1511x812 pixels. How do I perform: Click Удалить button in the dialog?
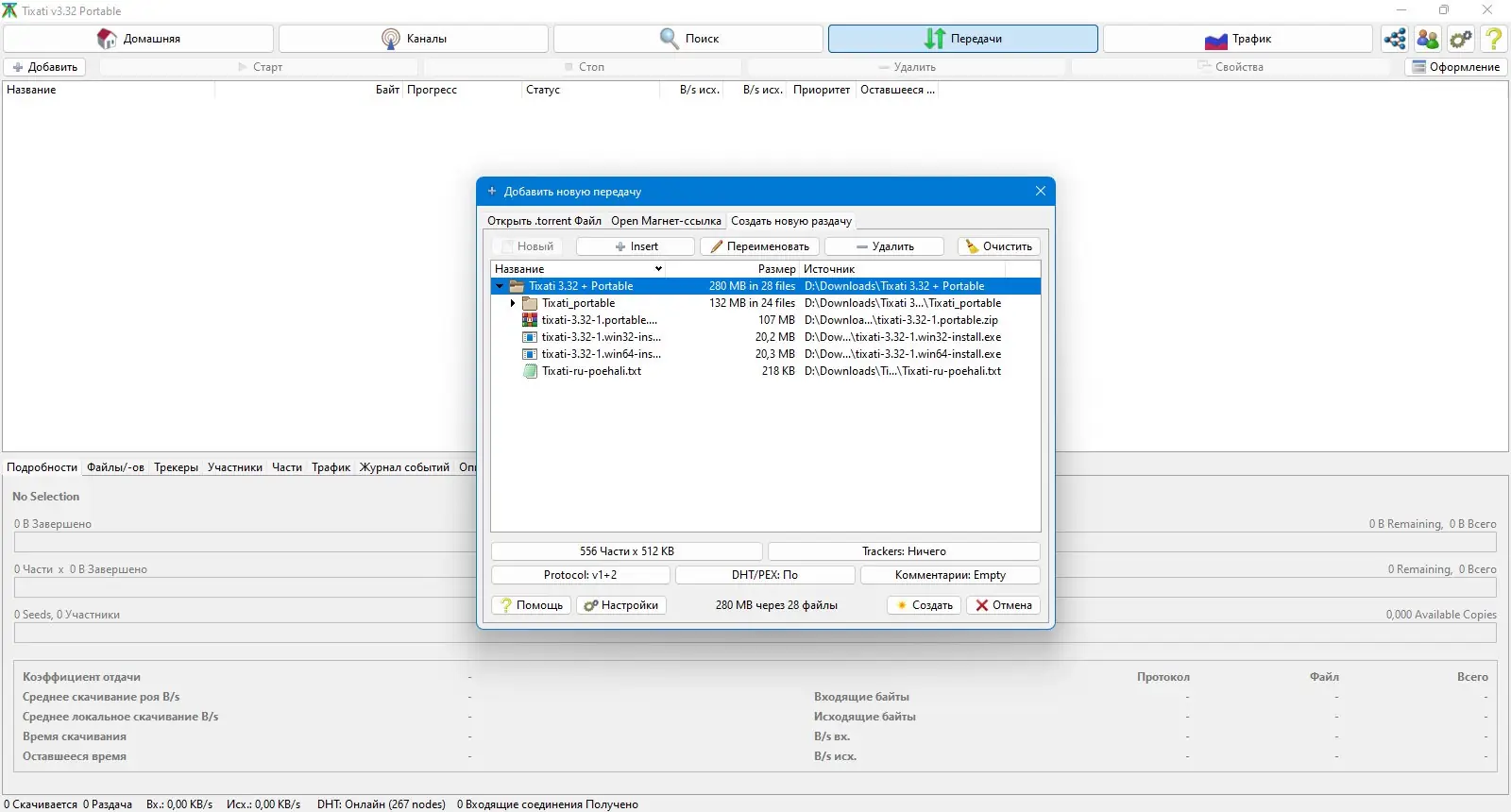click(x=884, y=246)
